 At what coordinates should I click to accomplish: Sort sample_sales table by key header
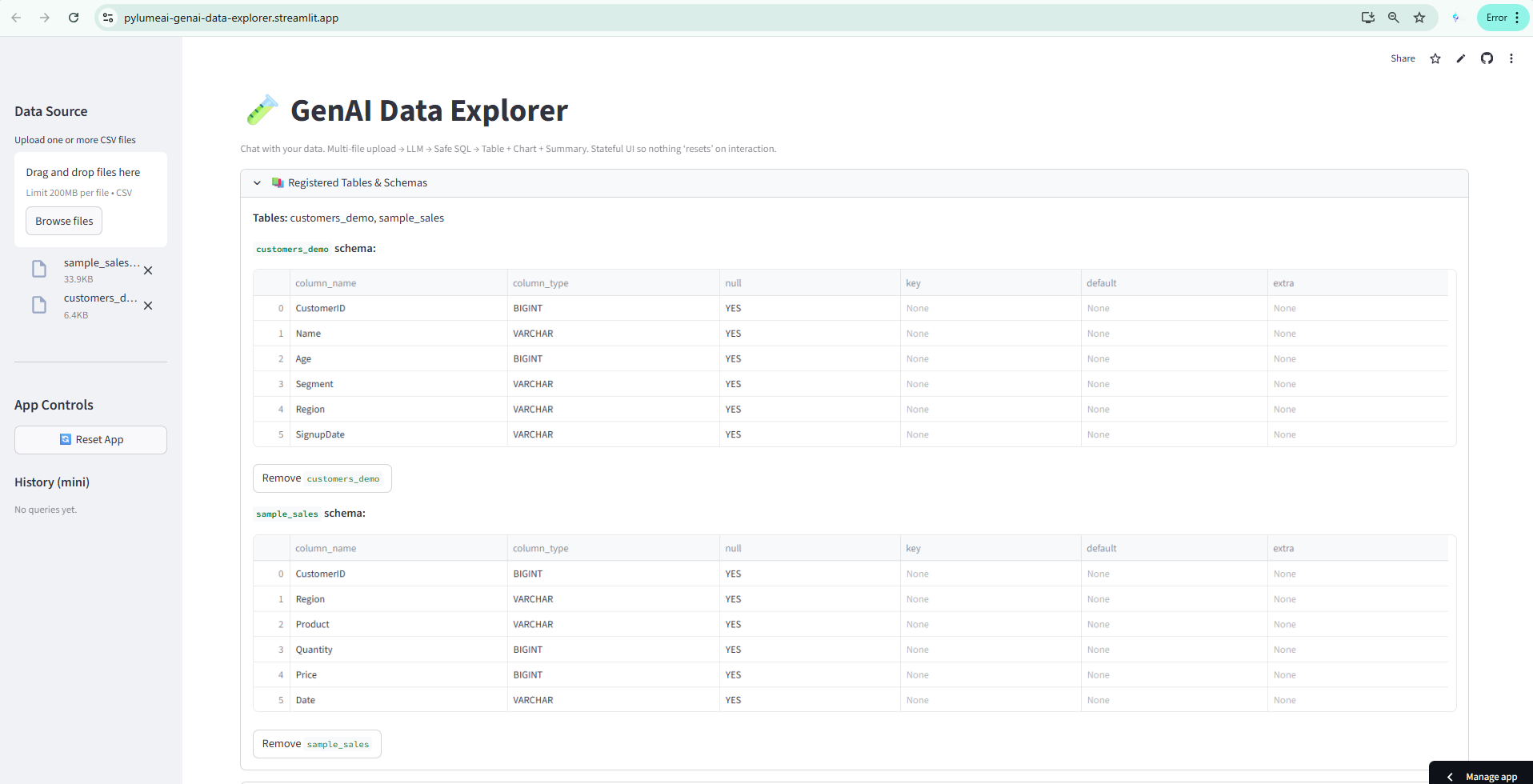[990, 549]
